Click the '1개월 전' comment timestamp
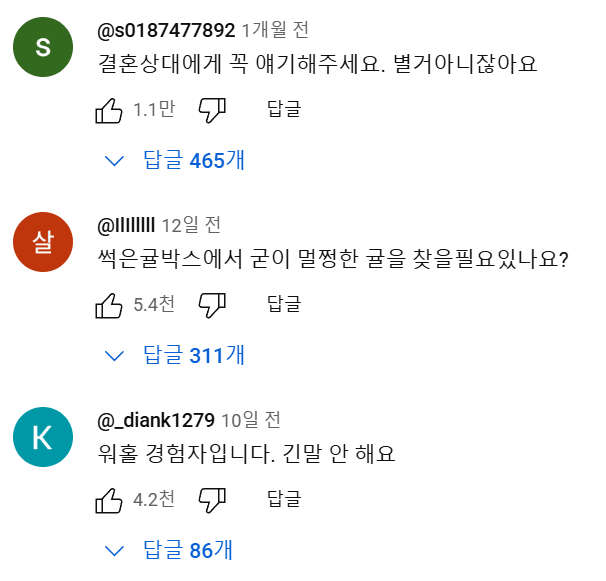Image resolution: width=606 pixels, height=581 pixels. click(x=275, y=30)
